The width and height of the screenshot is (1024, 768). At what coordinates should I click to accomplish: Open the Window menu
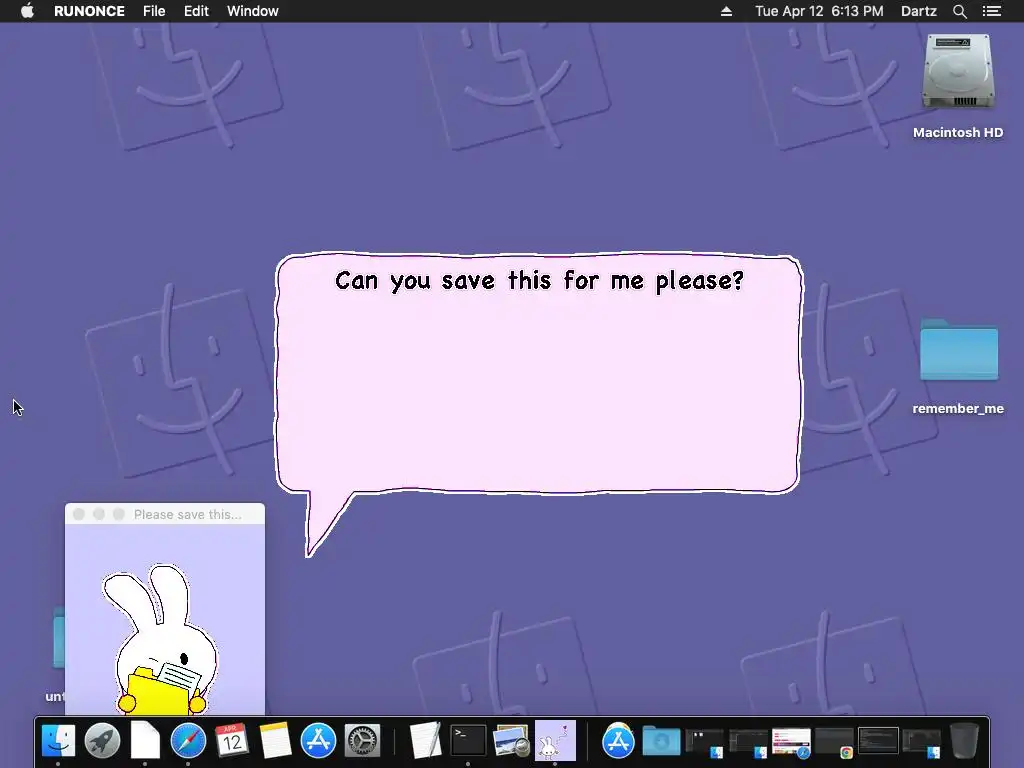pyautogui.click(x=253, y=11)
